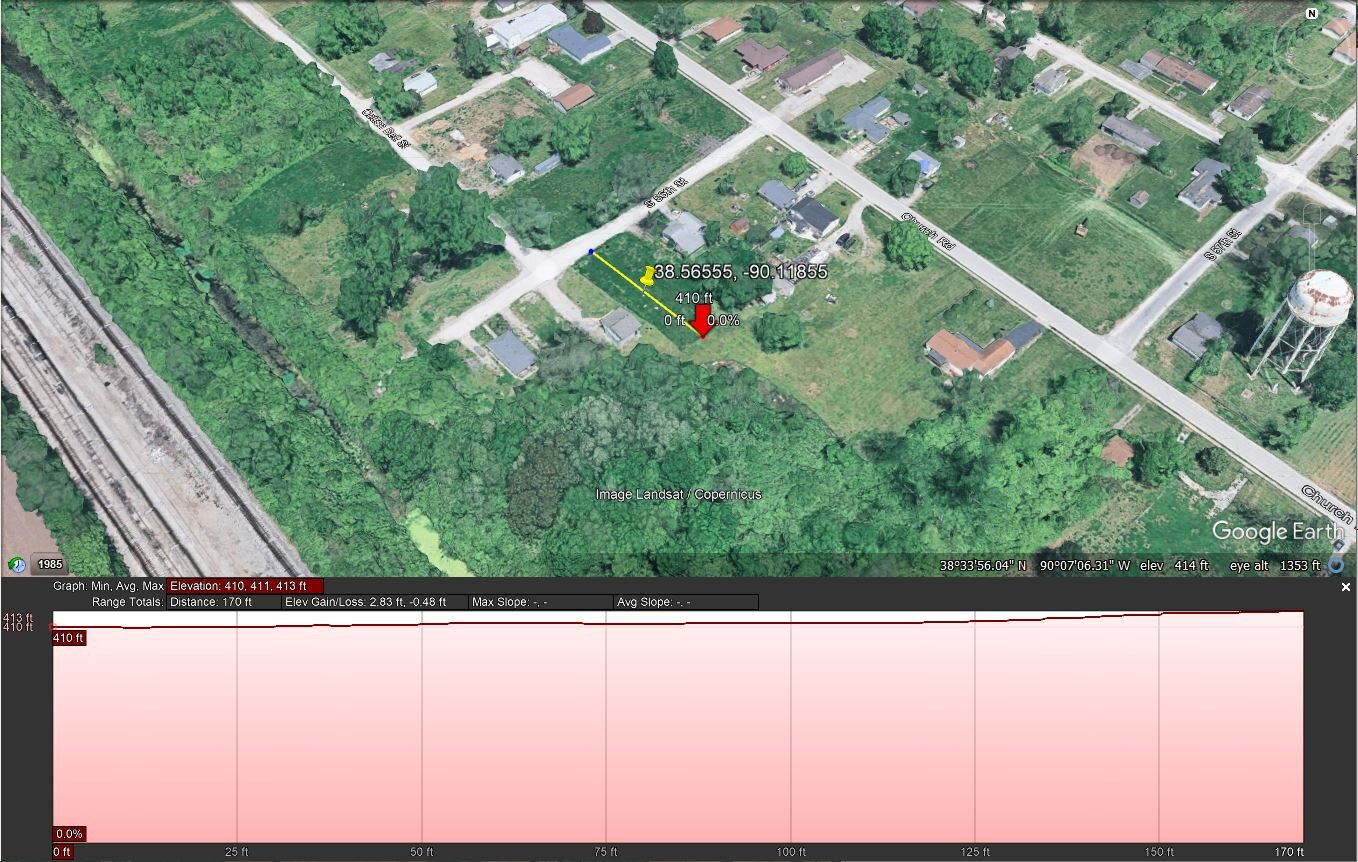The height and width of the screenshot is (862, 1358).
Task: Select the 100 ft mark on the profile axis
Action: coord(791,852)
